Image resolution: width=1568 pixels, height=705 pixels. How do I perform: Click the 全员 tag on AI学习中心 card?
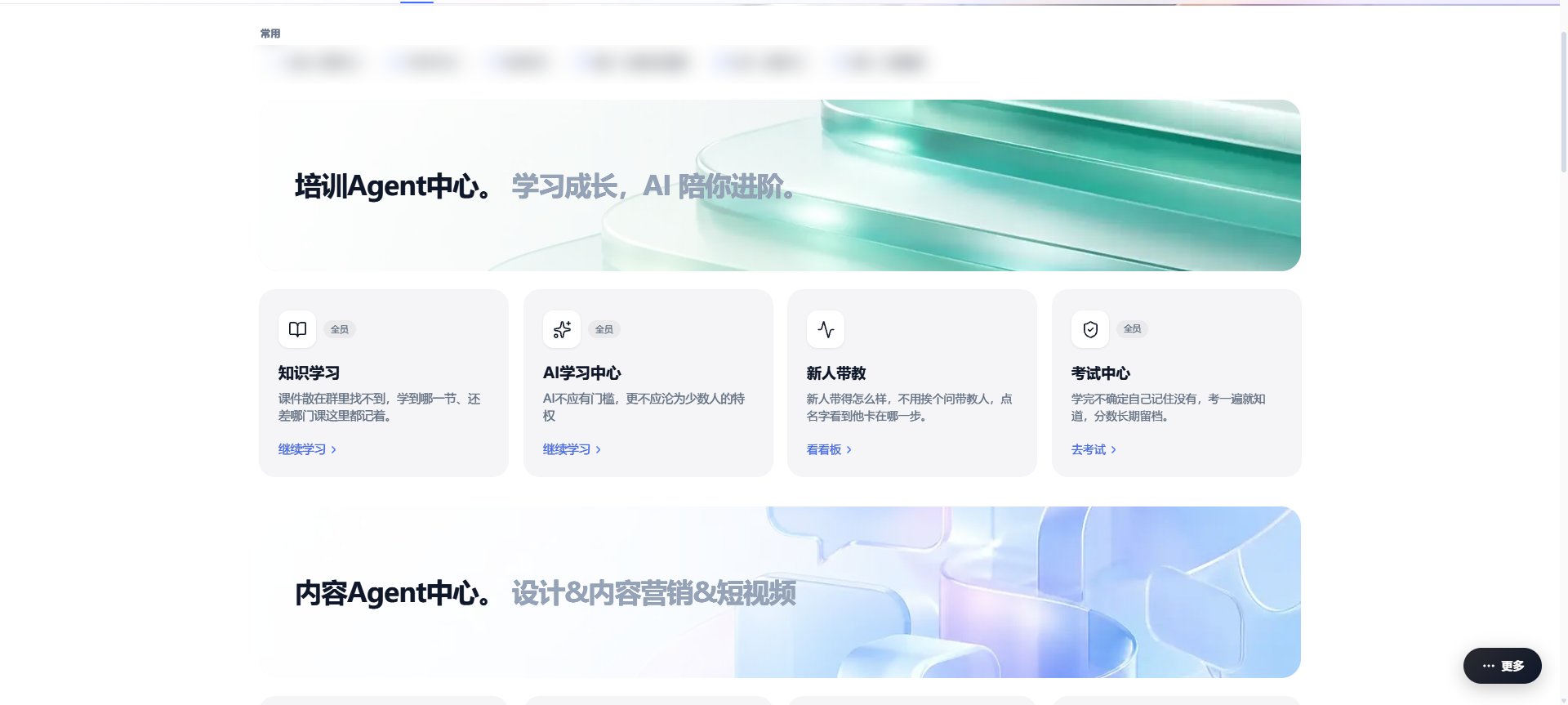[604, 329]
